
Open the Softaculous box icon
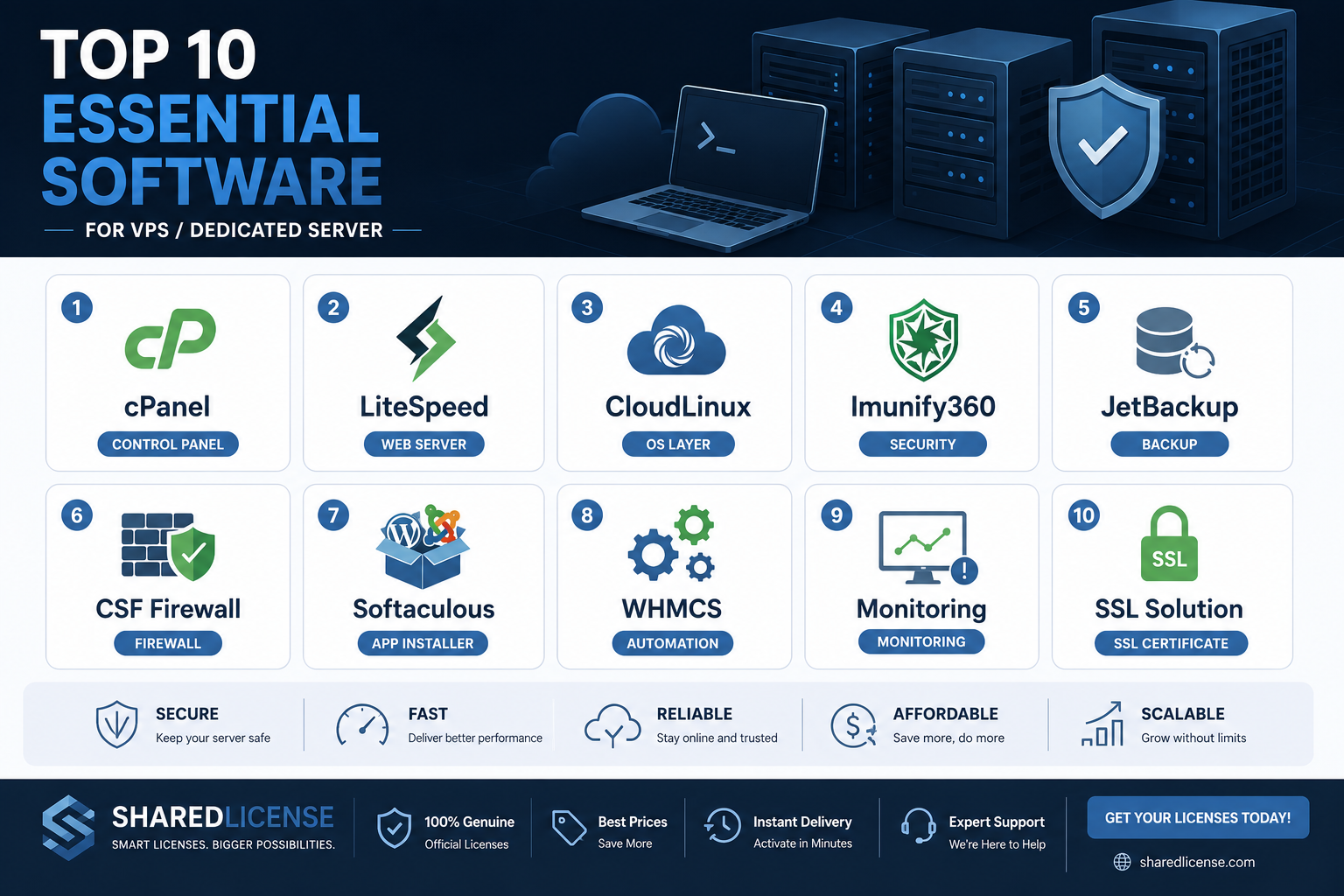(x=423, y=546)
